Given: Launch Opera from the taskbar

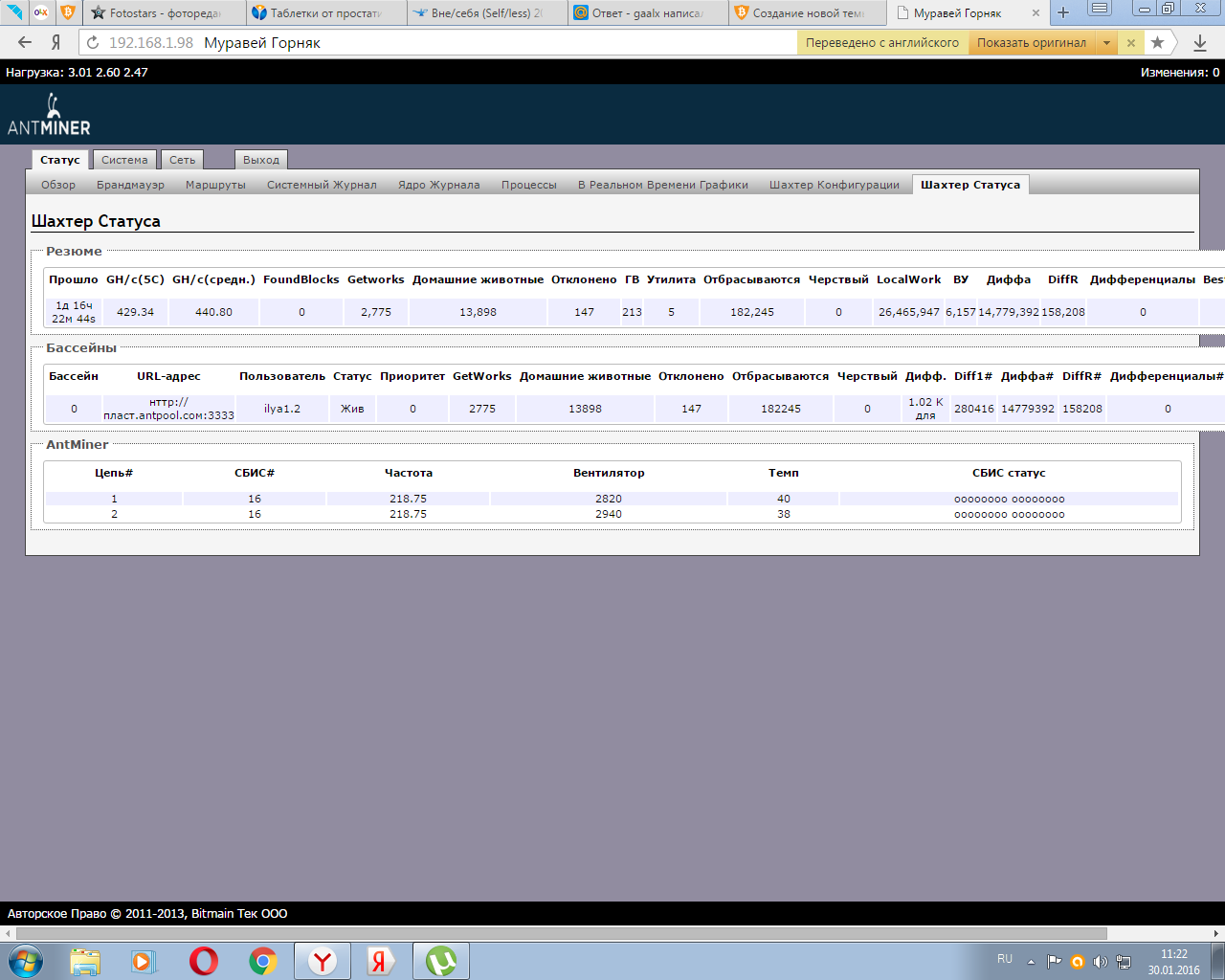Looking at the screenshot, I should coord(203,960).
